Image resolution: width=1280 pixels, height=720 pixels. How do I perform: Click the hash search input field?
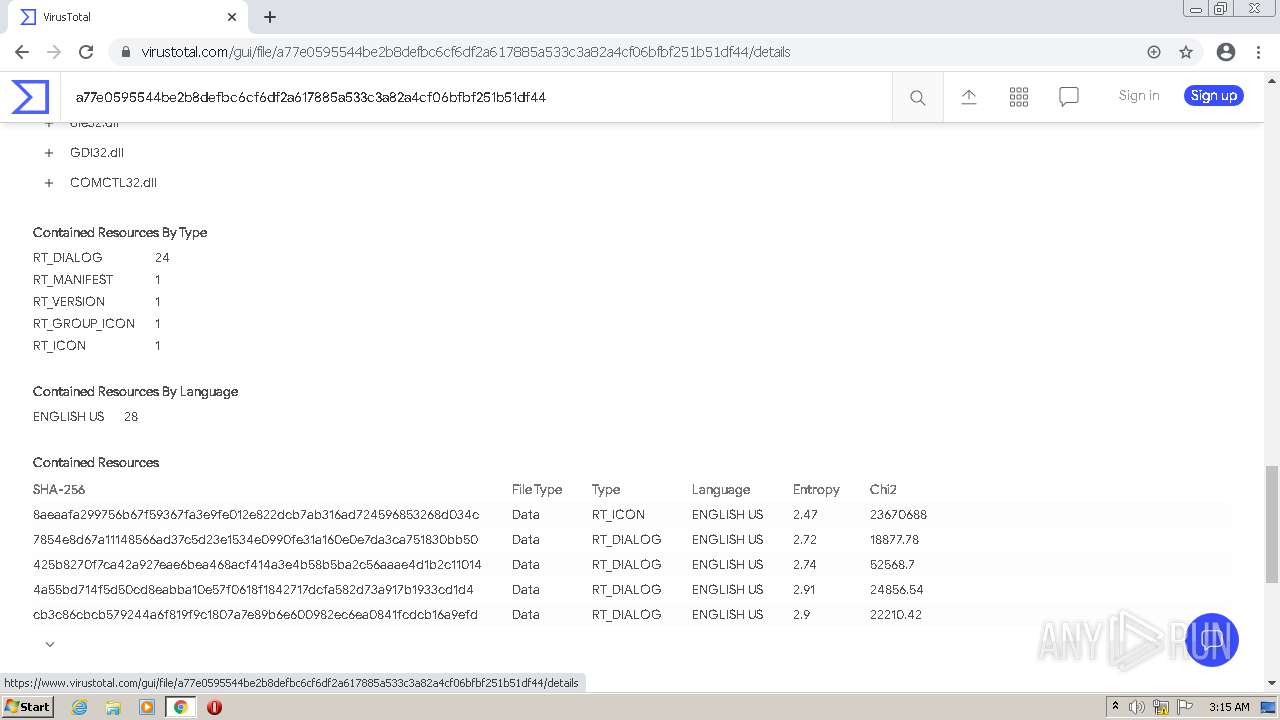coord(475,97)
